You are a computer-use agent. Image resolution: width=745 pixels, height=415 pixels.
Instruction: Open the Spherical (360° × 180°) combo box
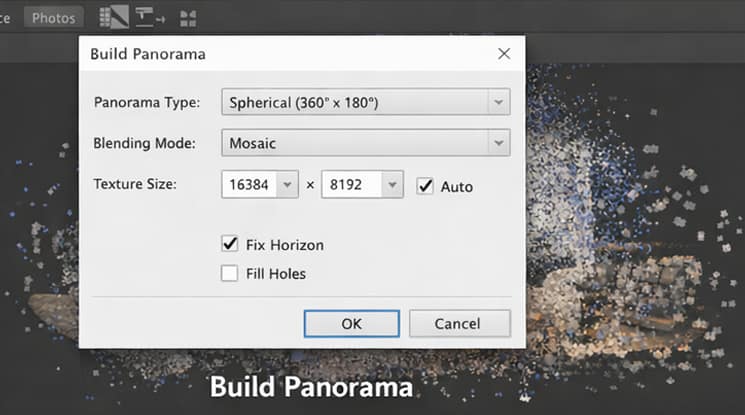[355, 102]
